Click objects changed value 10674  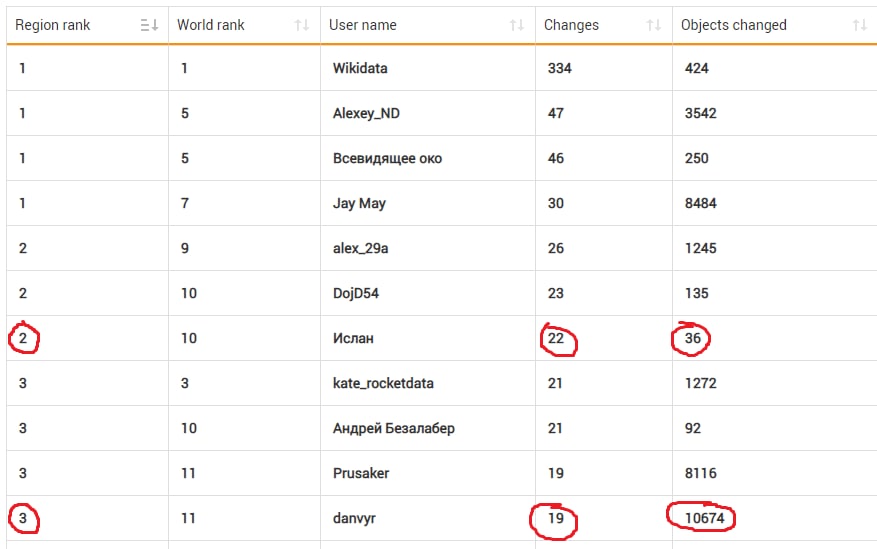[705, 519]
